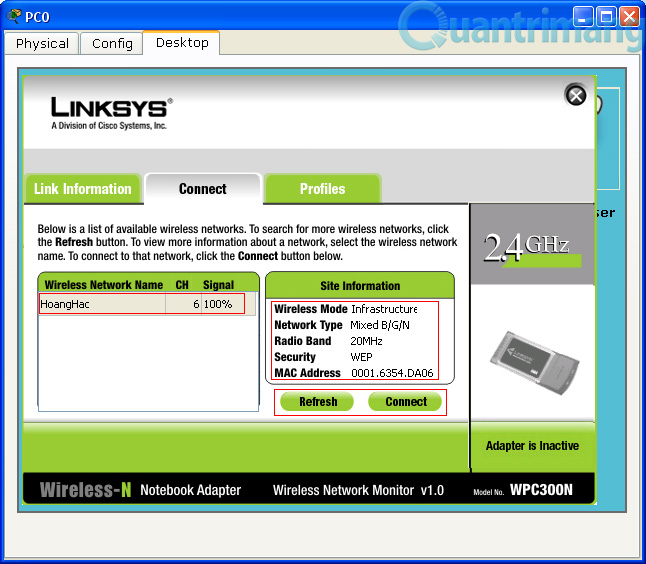The width and height of the screenshot is (646, 564).
Task: Close the PC0 window
Action: tap(628, 17)
